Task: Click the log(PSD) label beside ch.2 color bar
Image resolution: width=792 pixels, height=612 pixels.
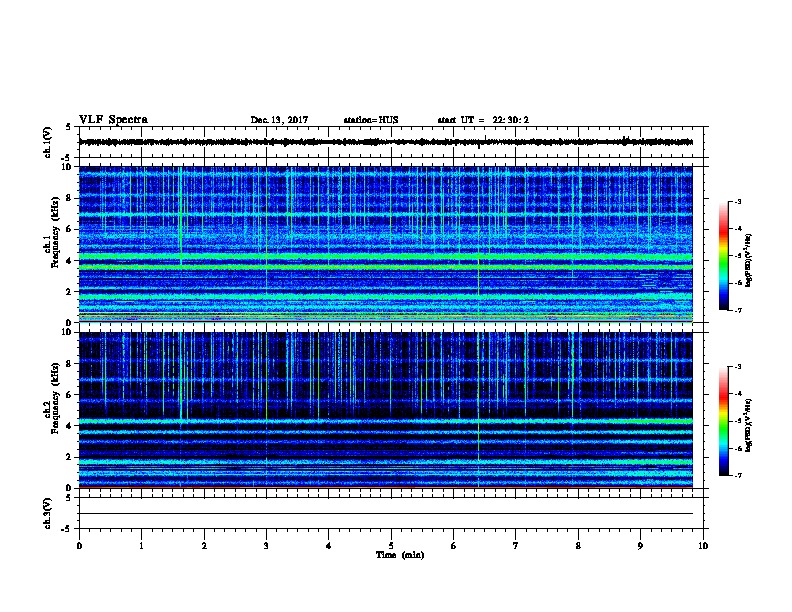Action: (749, 425)
